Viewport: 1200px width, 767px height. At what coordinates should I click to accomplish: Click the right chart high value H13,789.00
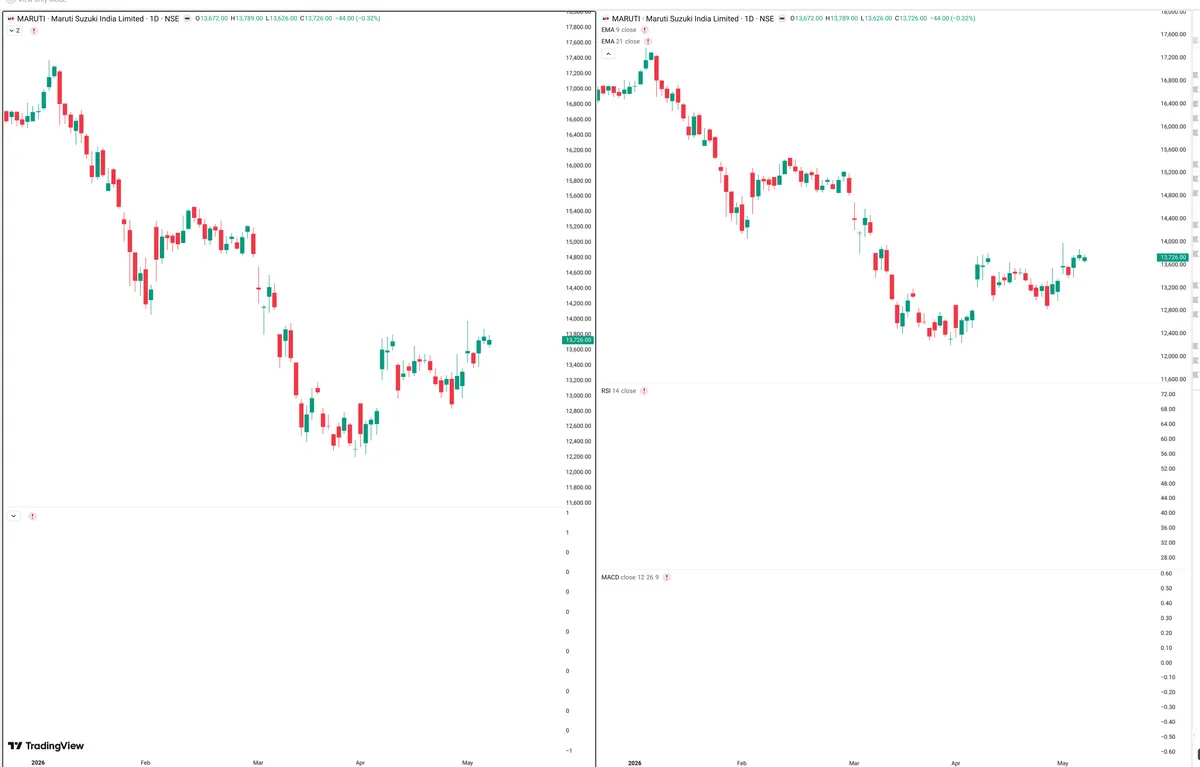pyautogui.click(x=842, y=18)
